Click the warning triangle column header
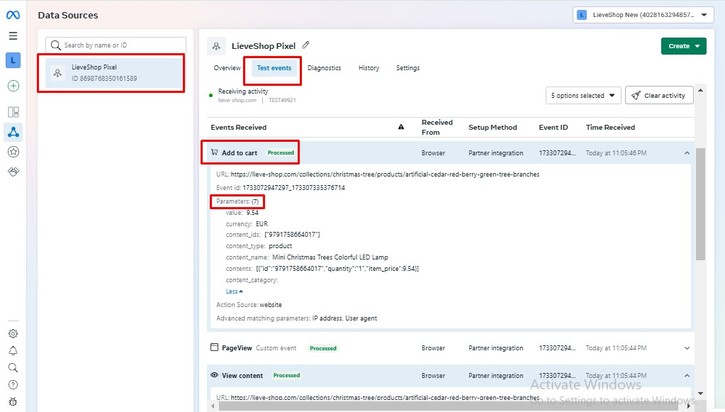This screenshot has height=412, width=725. [x=401, y=127]
